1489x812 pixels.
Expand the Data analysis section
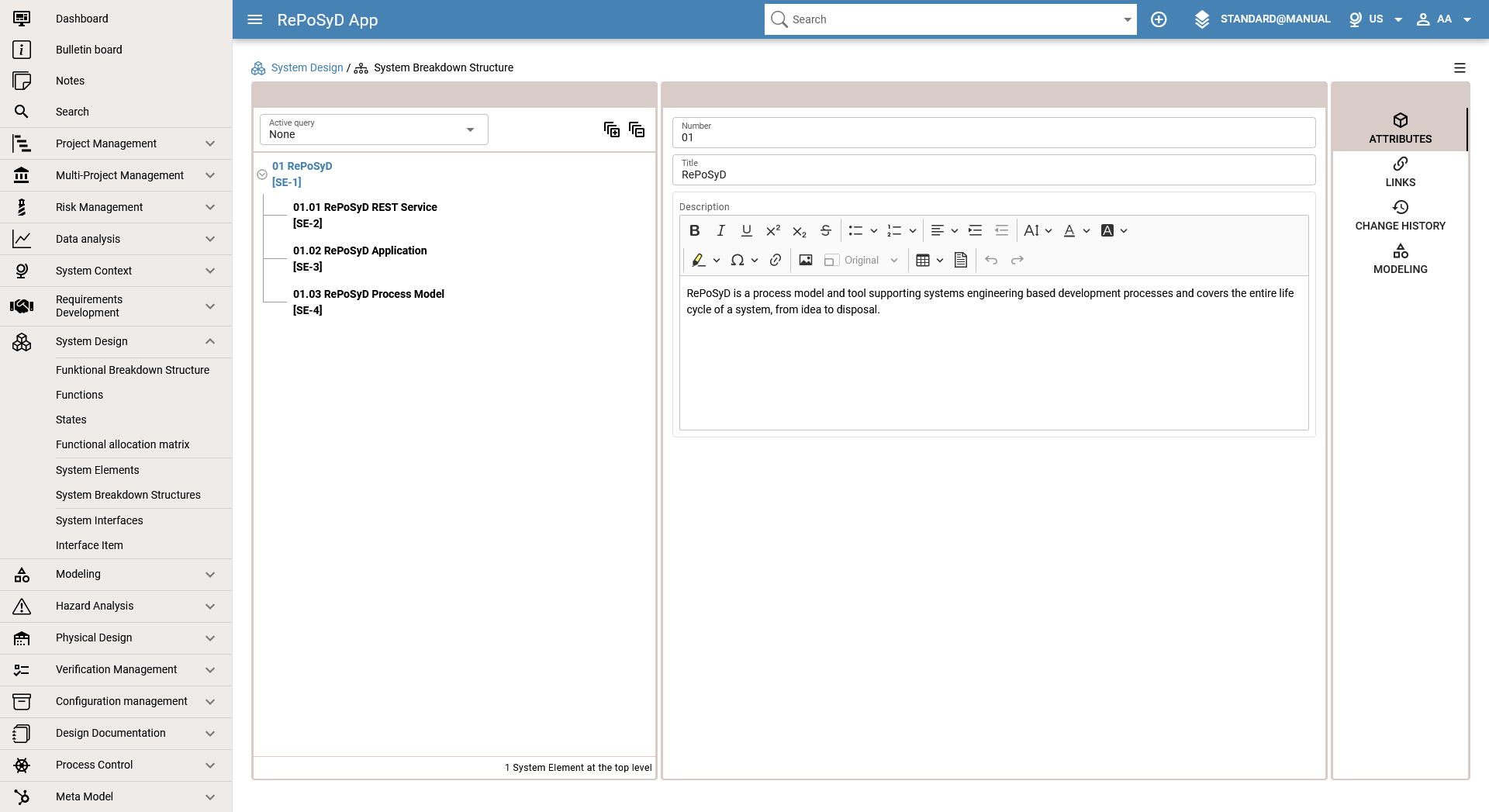point(116,239)
